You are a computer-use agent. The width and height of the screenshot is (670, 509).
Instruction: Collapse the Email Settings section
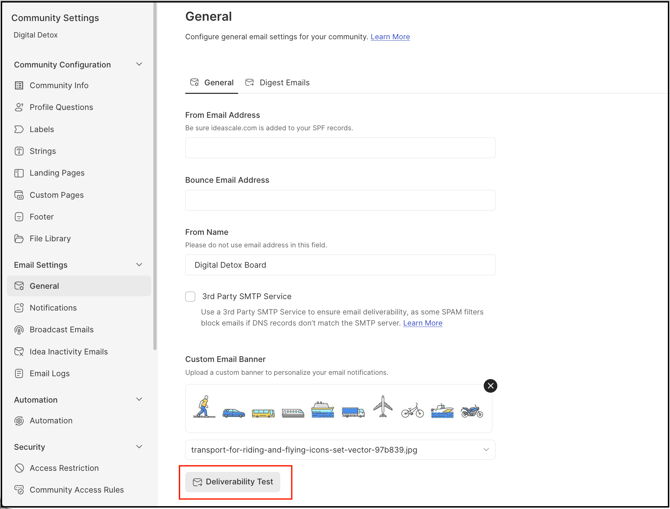point(139,265)
